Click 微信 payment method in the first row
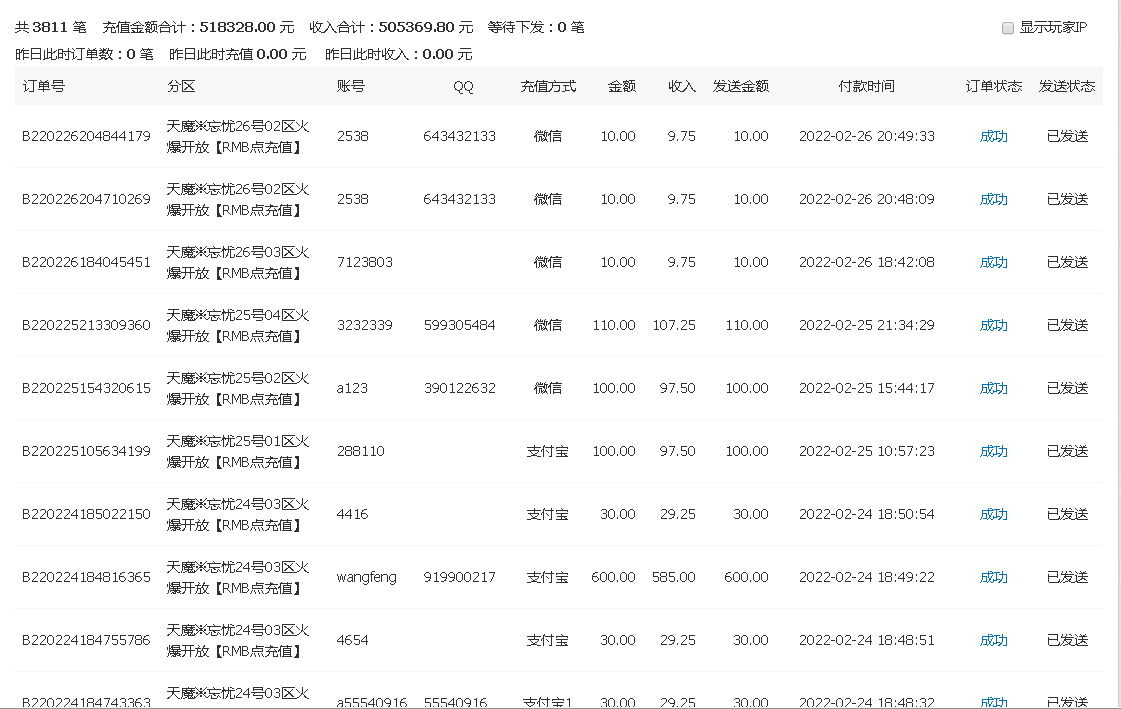The image size is (1121, 709). pyautogui.click(x=547, y=136)
